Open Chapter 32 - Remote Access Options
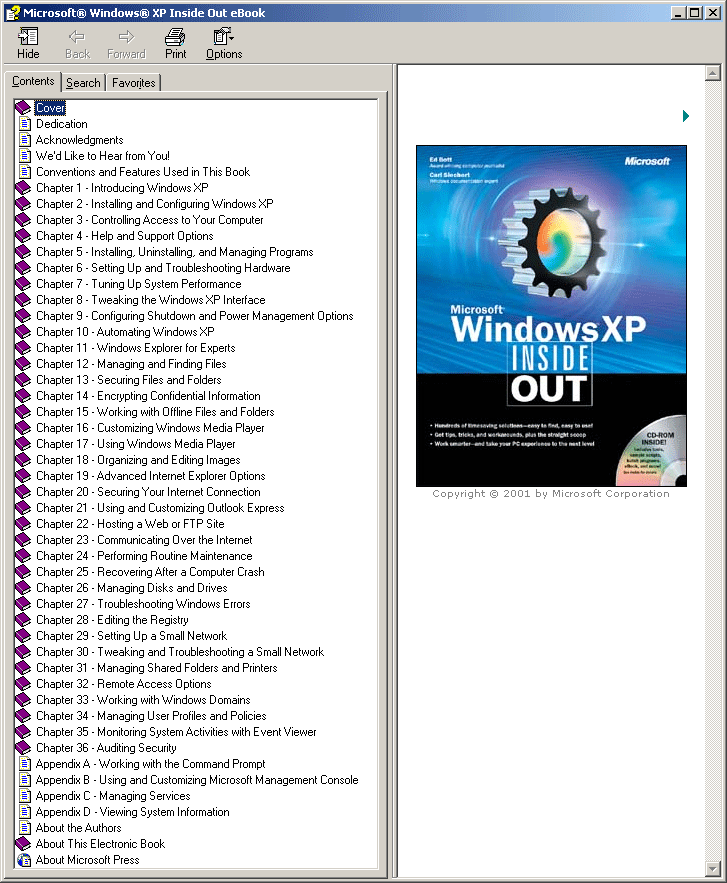The image size is (727, 883). point(123,684)
